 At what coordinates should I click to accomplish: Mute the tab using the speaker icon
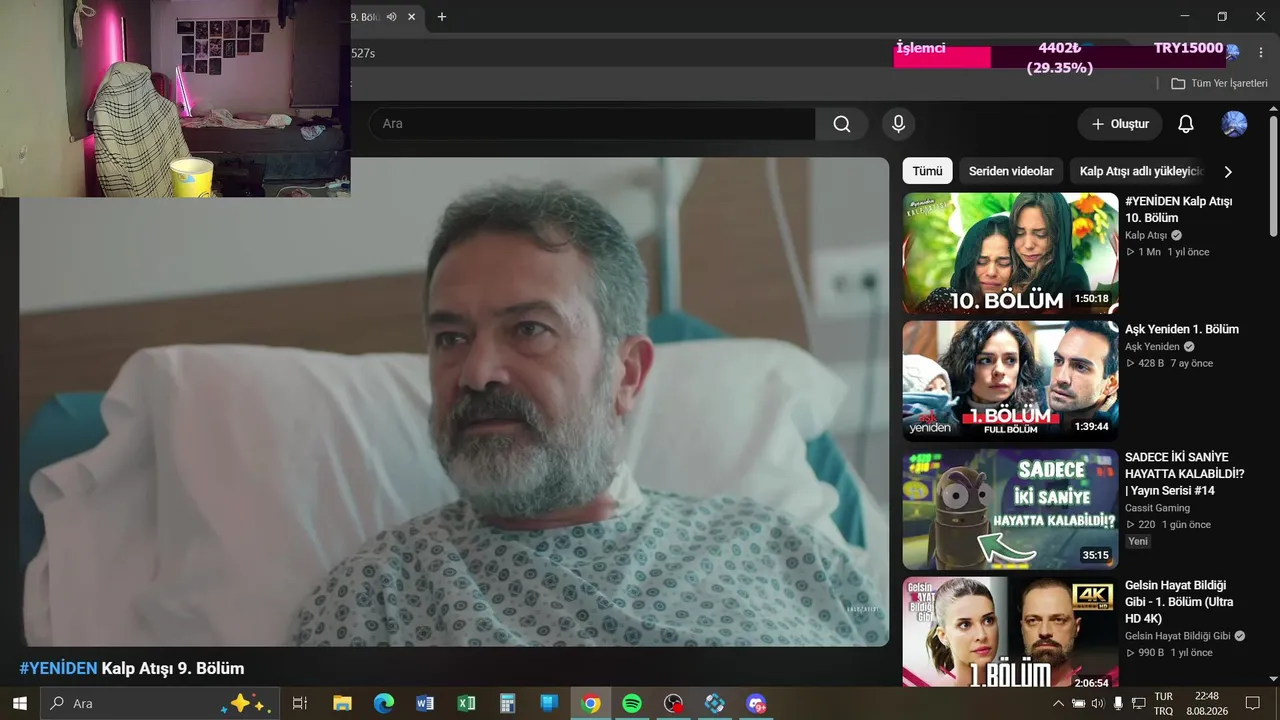(x=392, y=17)
